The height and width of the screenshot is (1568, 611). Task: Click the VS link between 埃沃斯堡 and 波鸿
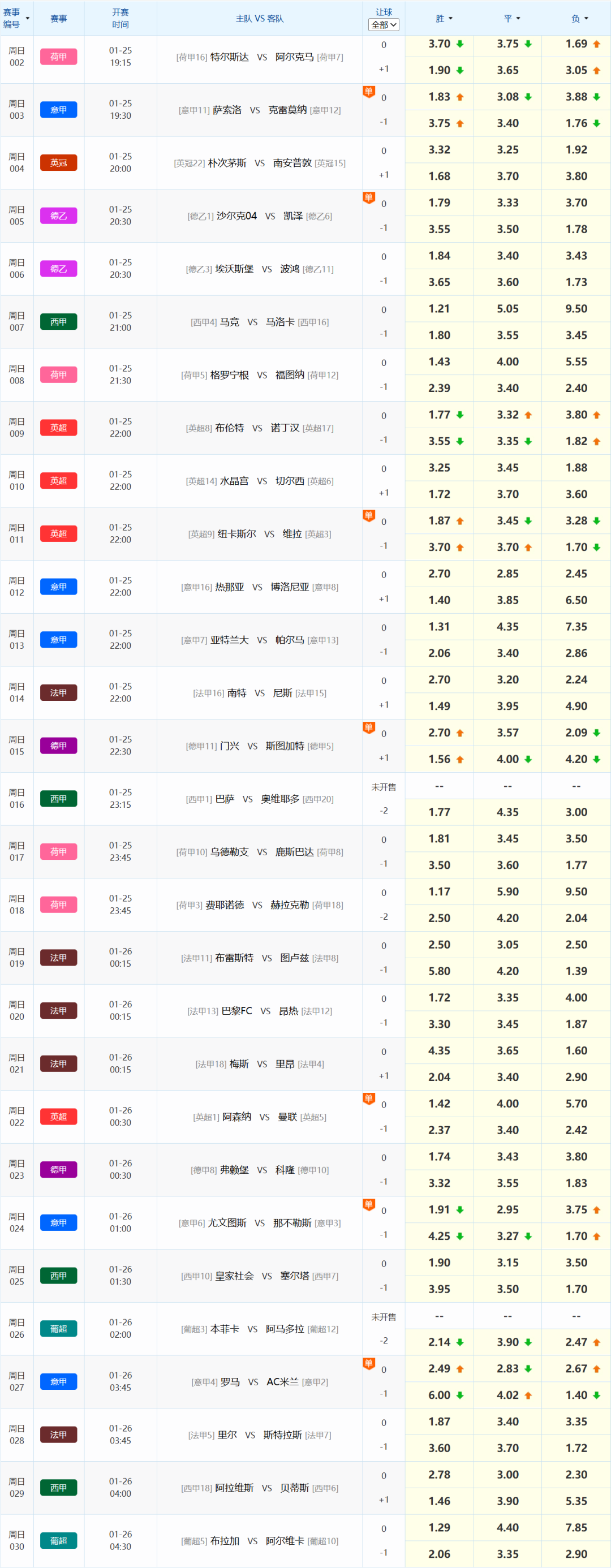coord(266,269)
